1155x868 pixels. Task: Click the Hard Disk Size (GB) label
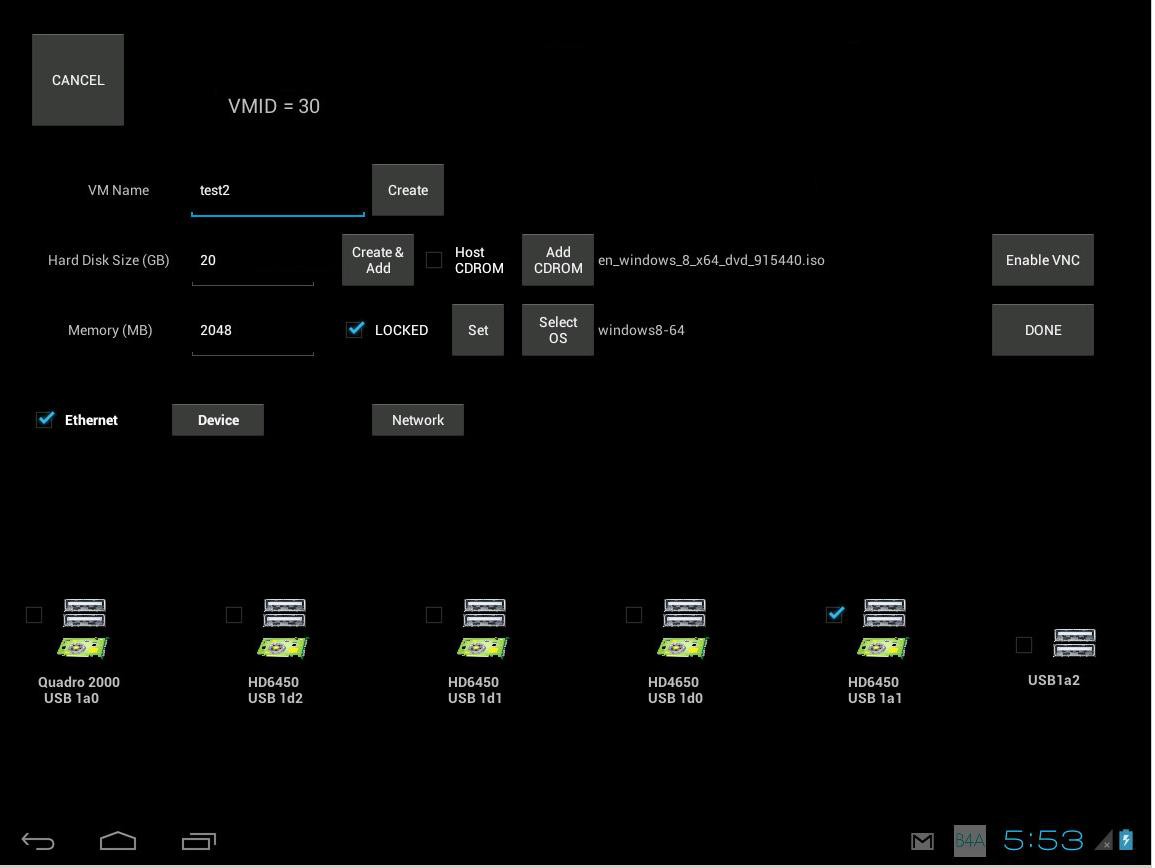pos(109,260)
